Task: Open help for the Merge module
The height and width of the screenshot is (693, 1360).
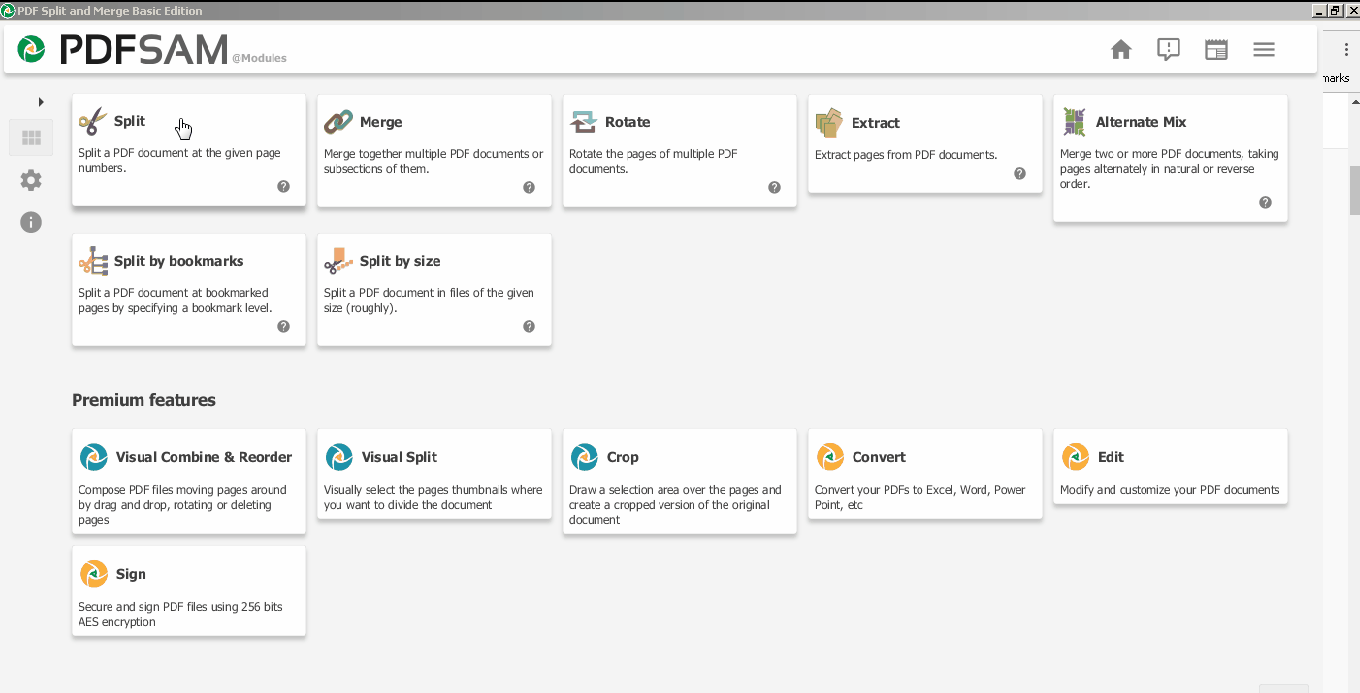Action: pos(529,187)
